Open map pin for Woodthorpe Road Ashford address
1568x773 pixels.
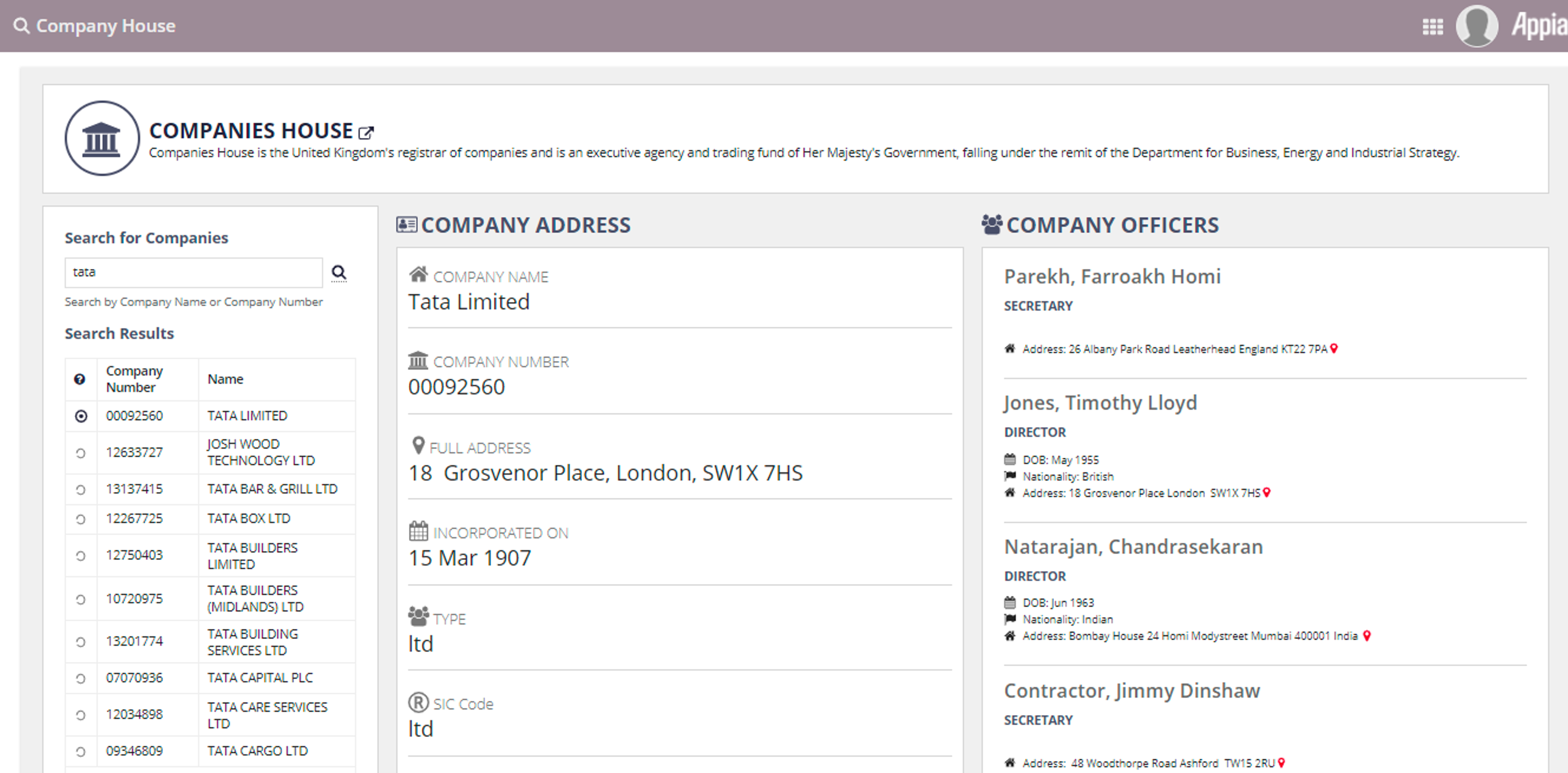click(1281, 763)
